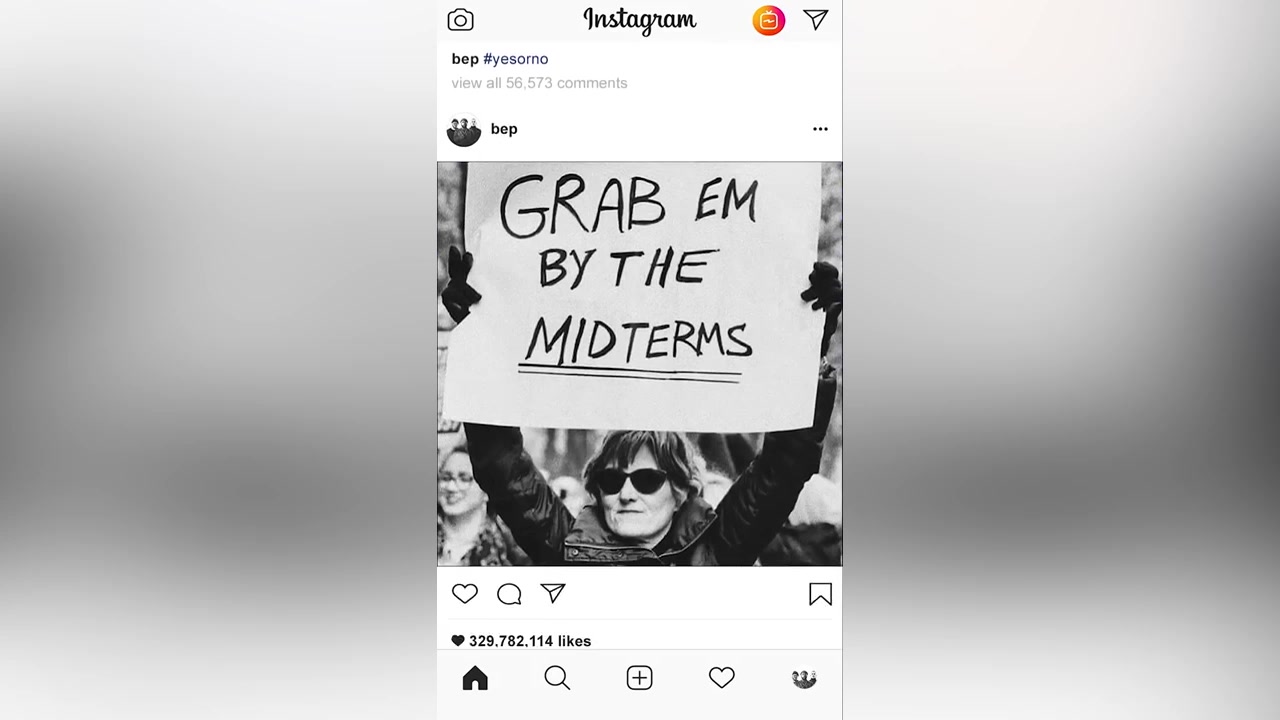Image resolution: width=1280 pixels, height=720 pixels.
Task: Open the activity heart tab
Action: pyautogui.click(x=721, y=678)
